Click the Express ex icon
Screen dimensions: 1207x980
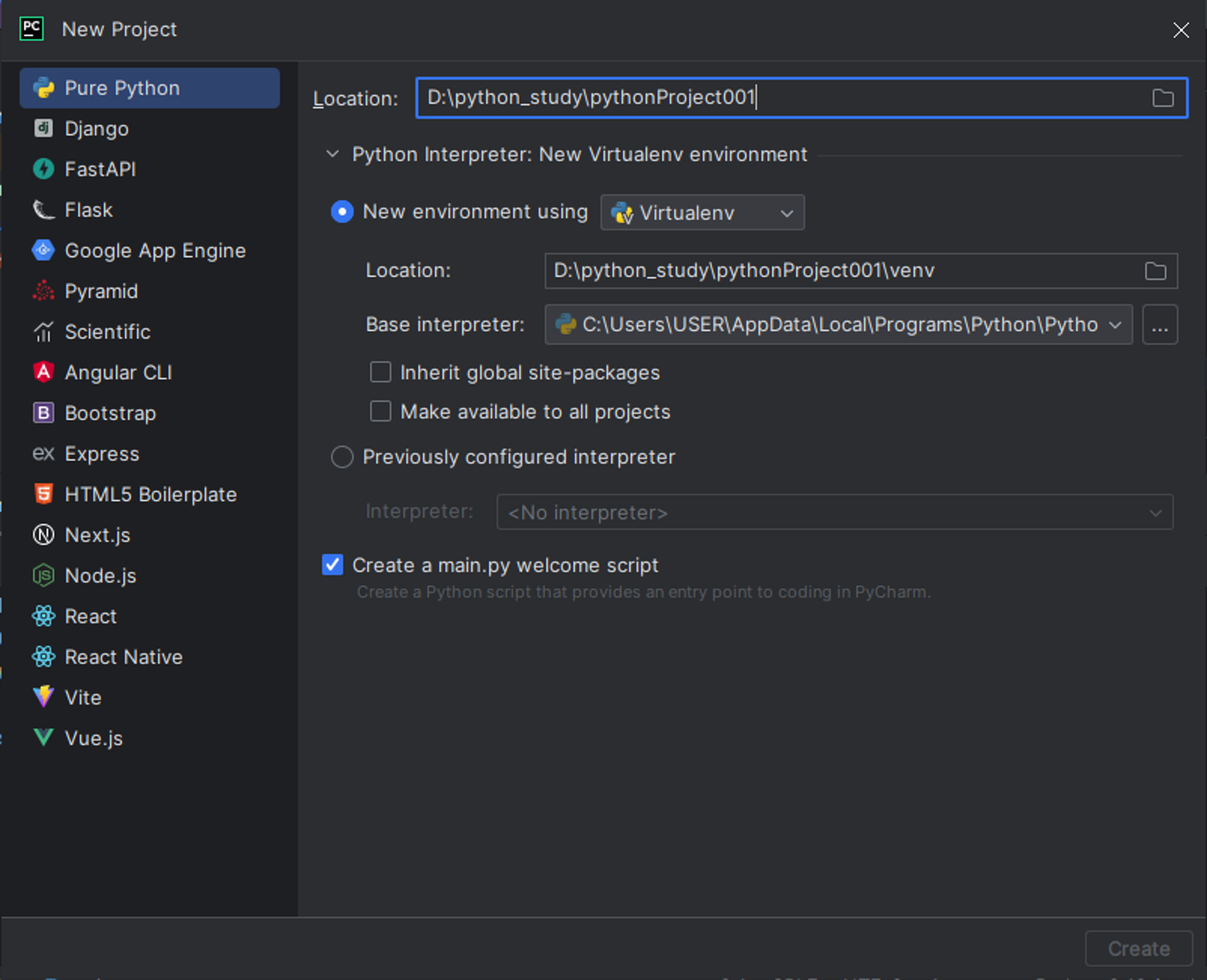[x=43, y=453]
